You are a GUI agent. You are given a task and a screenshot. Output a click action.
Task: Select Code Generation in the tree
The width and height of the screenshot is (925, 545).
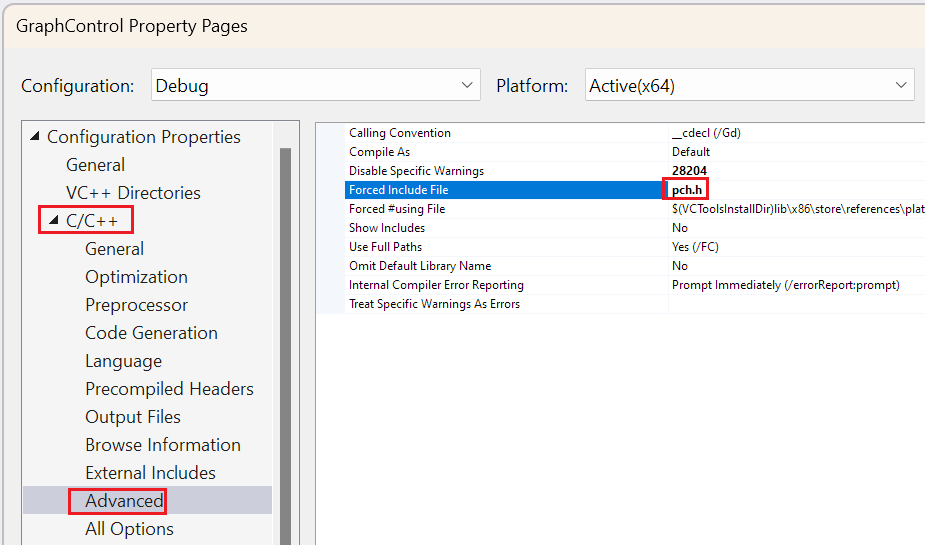coord(151,333)
